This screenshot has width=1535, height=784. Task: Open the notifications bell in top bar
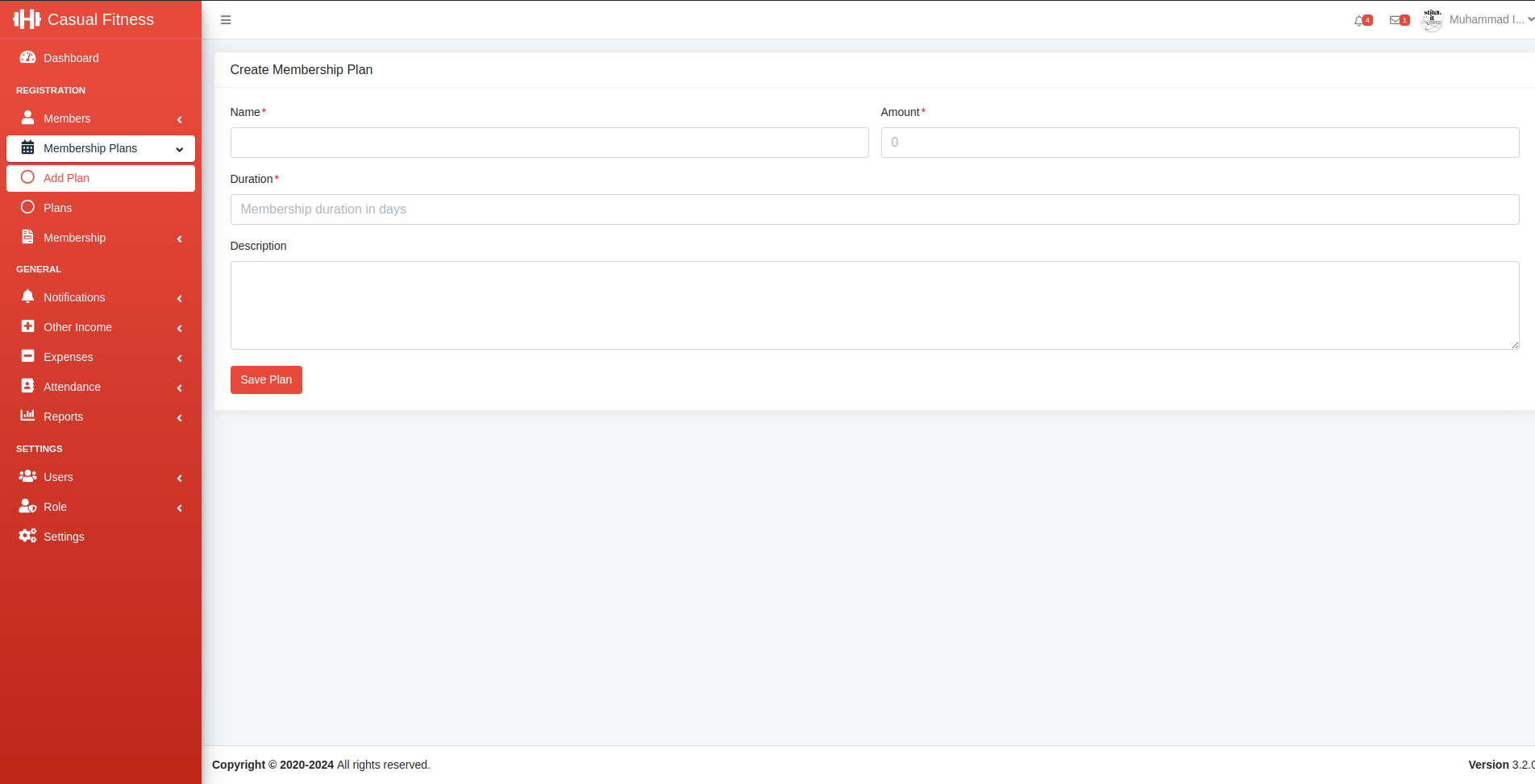coord(1360,19)
